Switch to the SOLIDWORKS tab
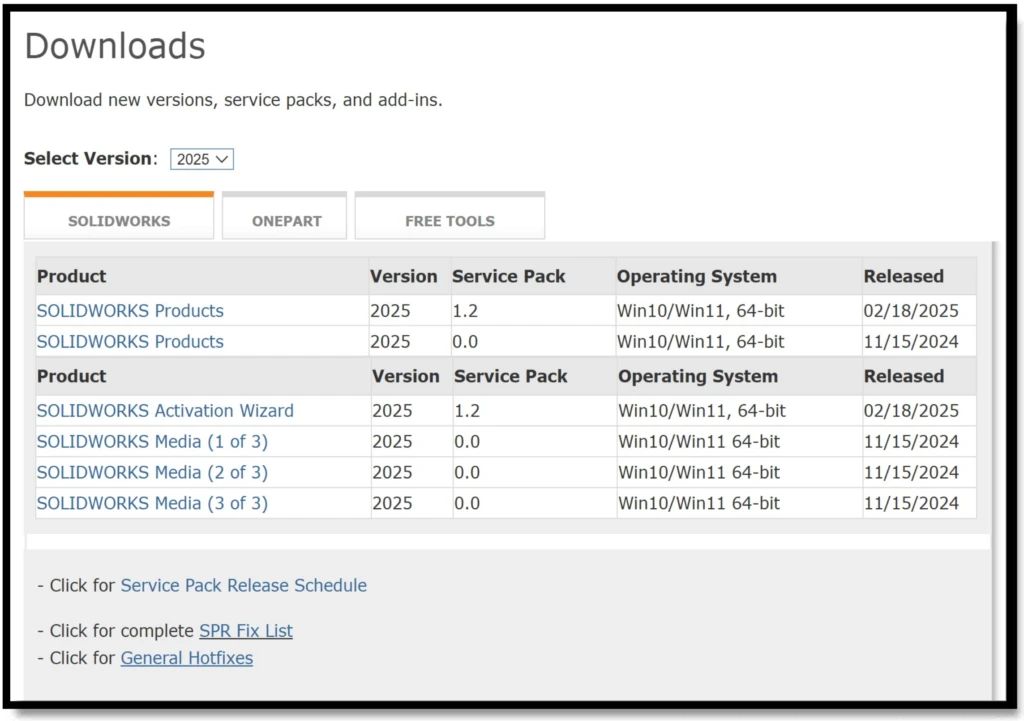The width and height of the screenshot is (1024, 721). [119, 221]
